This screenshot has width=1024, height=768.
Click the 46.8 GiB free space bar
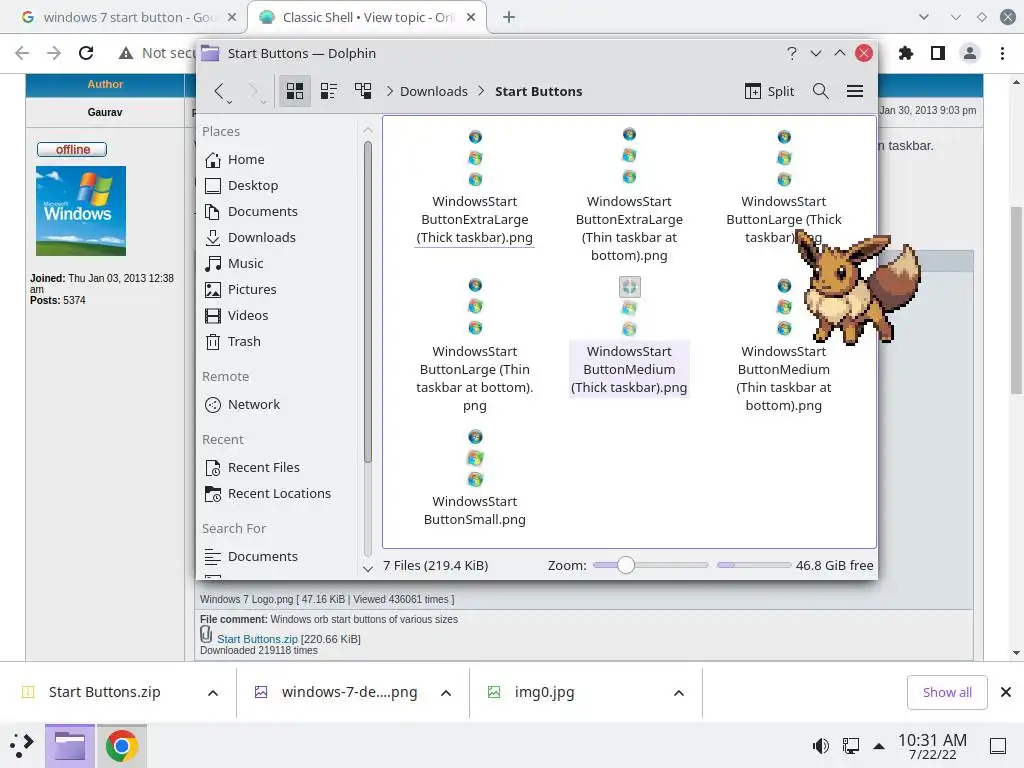click(754, 566)
